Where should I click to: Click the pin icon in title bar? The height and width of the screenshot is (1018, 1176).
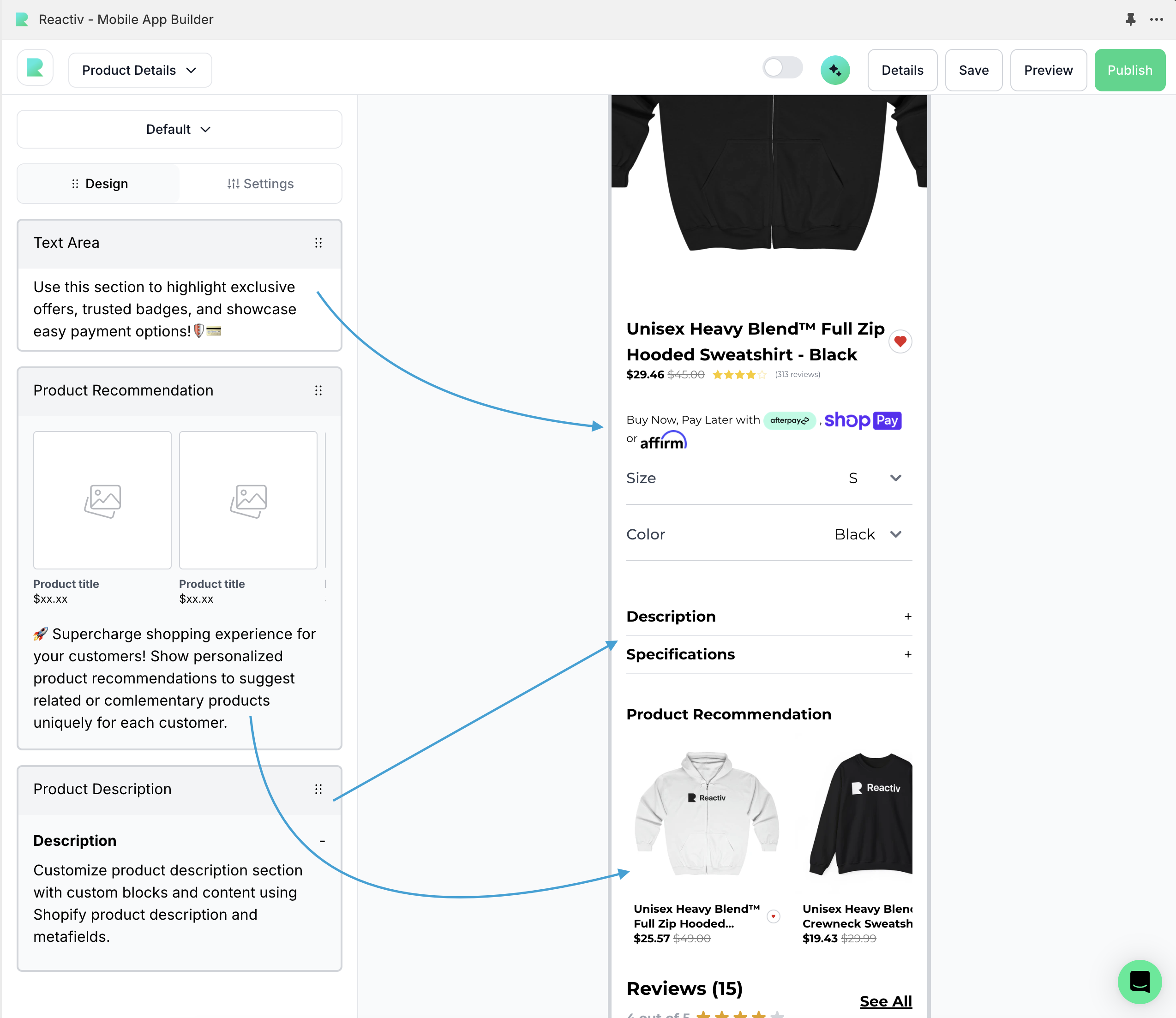tap(1131, 19)
